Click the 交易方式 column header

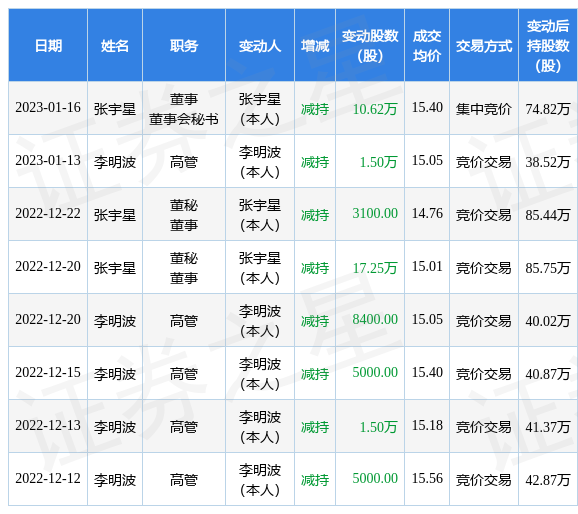pyautogui.click(x=484, y=45)
